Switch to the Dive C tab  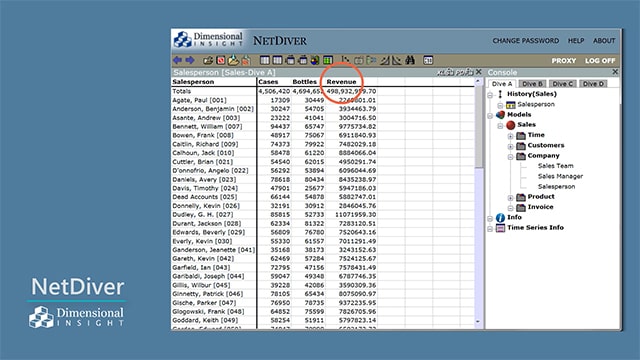(x=562, y=84)
